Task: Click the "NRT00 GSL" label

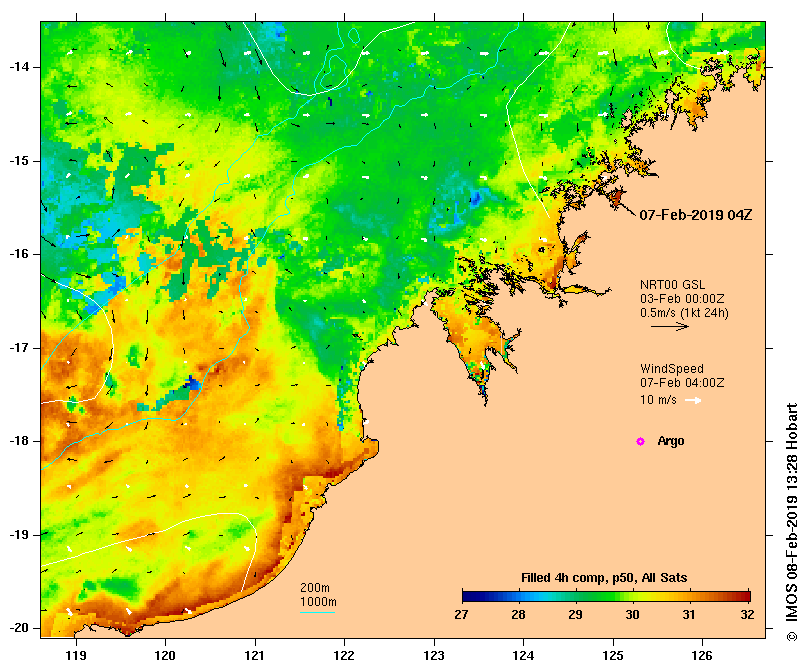Action: pyautogui.click(x=672, y=285)
